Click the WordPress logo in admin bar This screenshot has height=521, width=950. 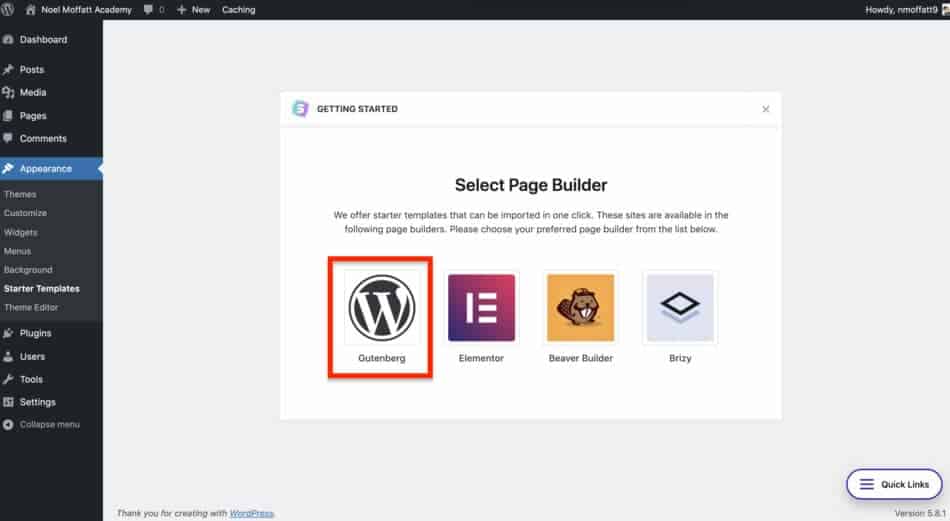coord(7,10)
